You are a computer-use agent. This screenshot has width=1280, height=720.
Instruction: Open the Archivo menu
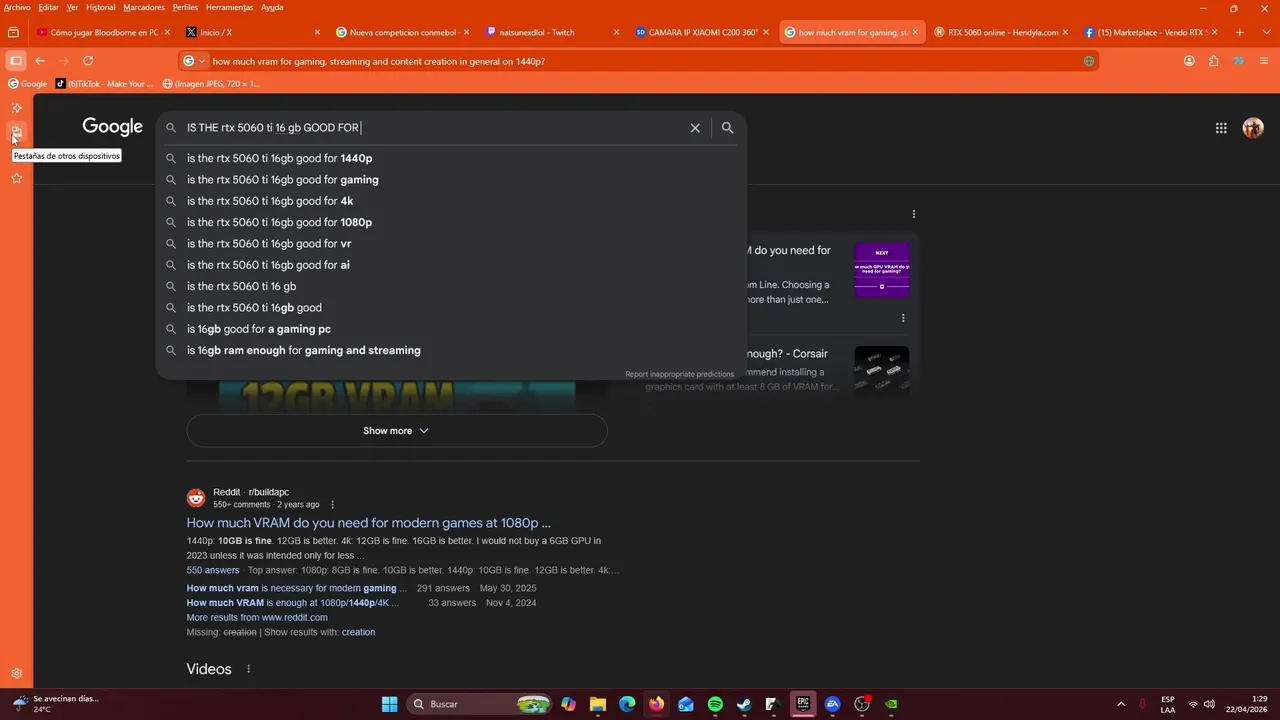point(17,7)
